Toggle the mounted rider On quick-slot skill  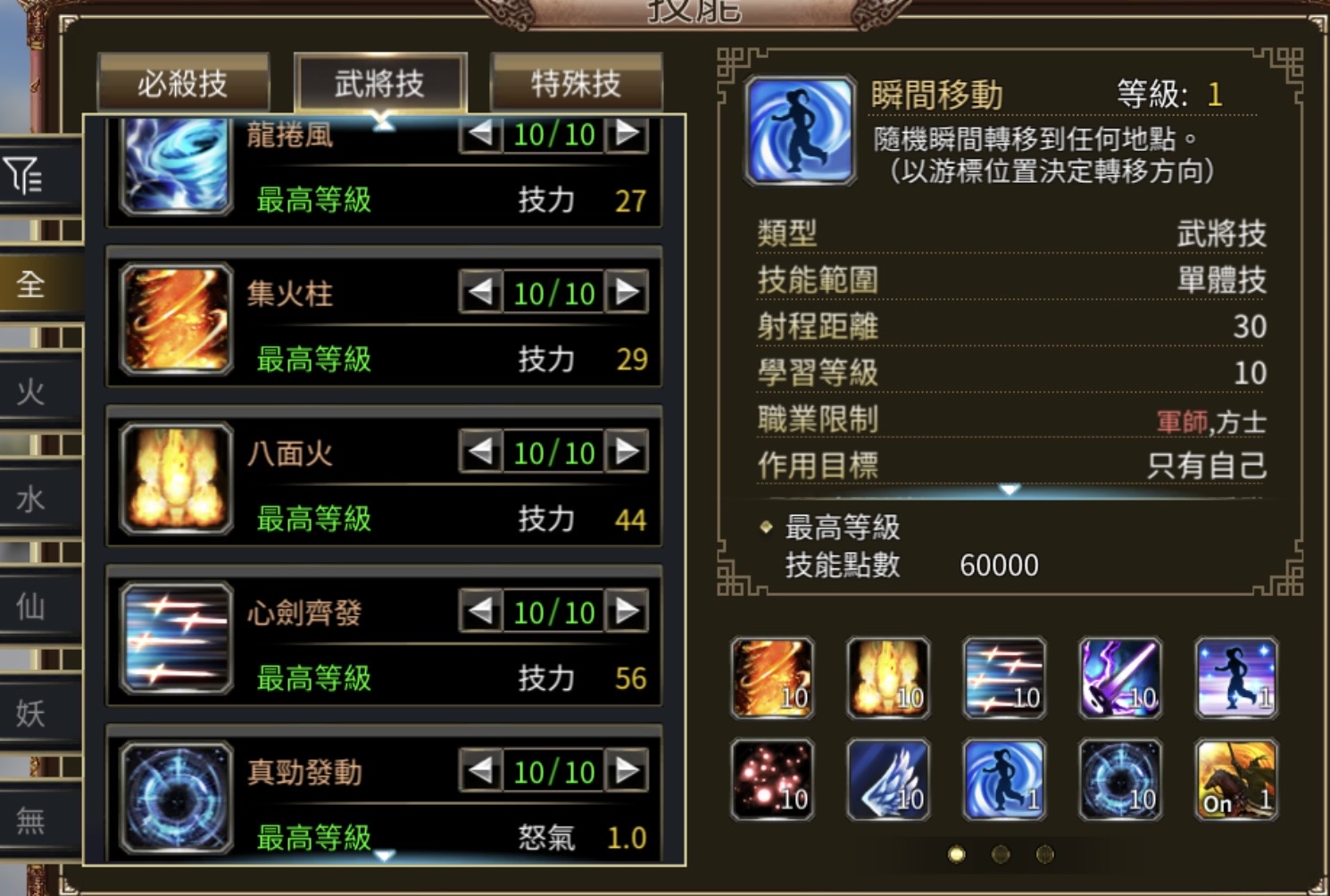coord(1236,779)
